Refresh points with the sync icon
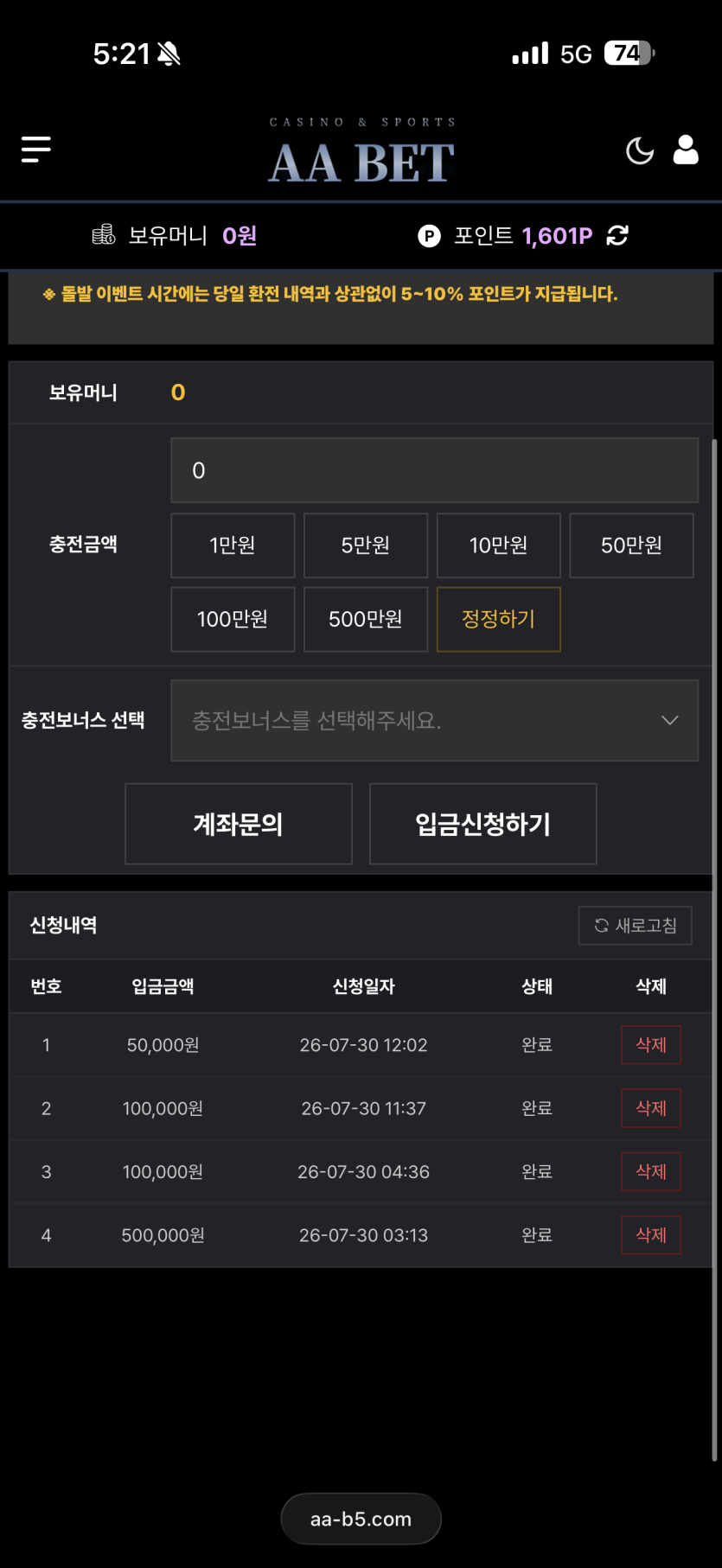Screen dimensions: 722x1568 coord(617,235)
